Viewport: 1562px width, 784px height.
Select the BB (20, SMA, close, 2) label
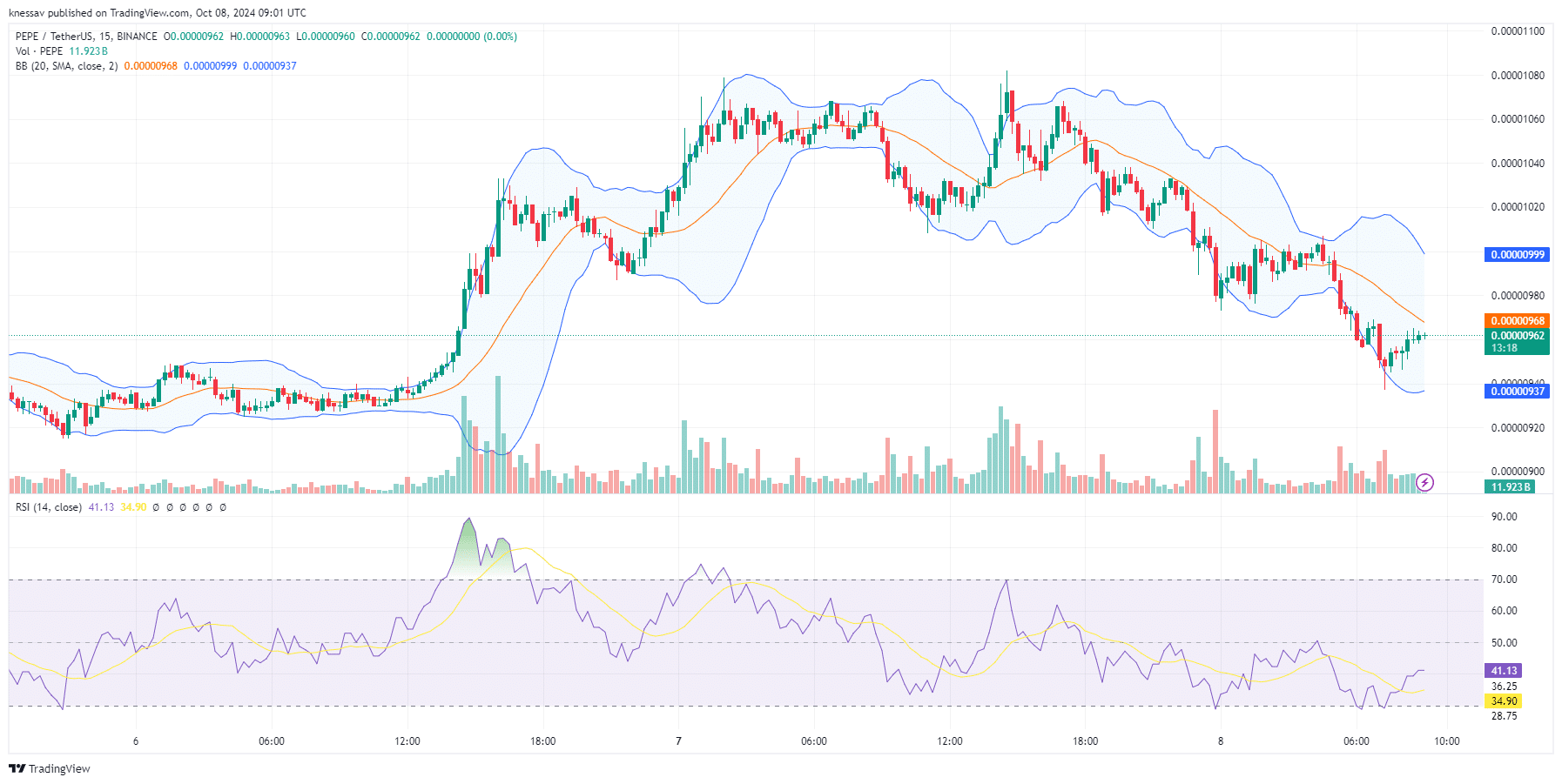tap(66, 66)
